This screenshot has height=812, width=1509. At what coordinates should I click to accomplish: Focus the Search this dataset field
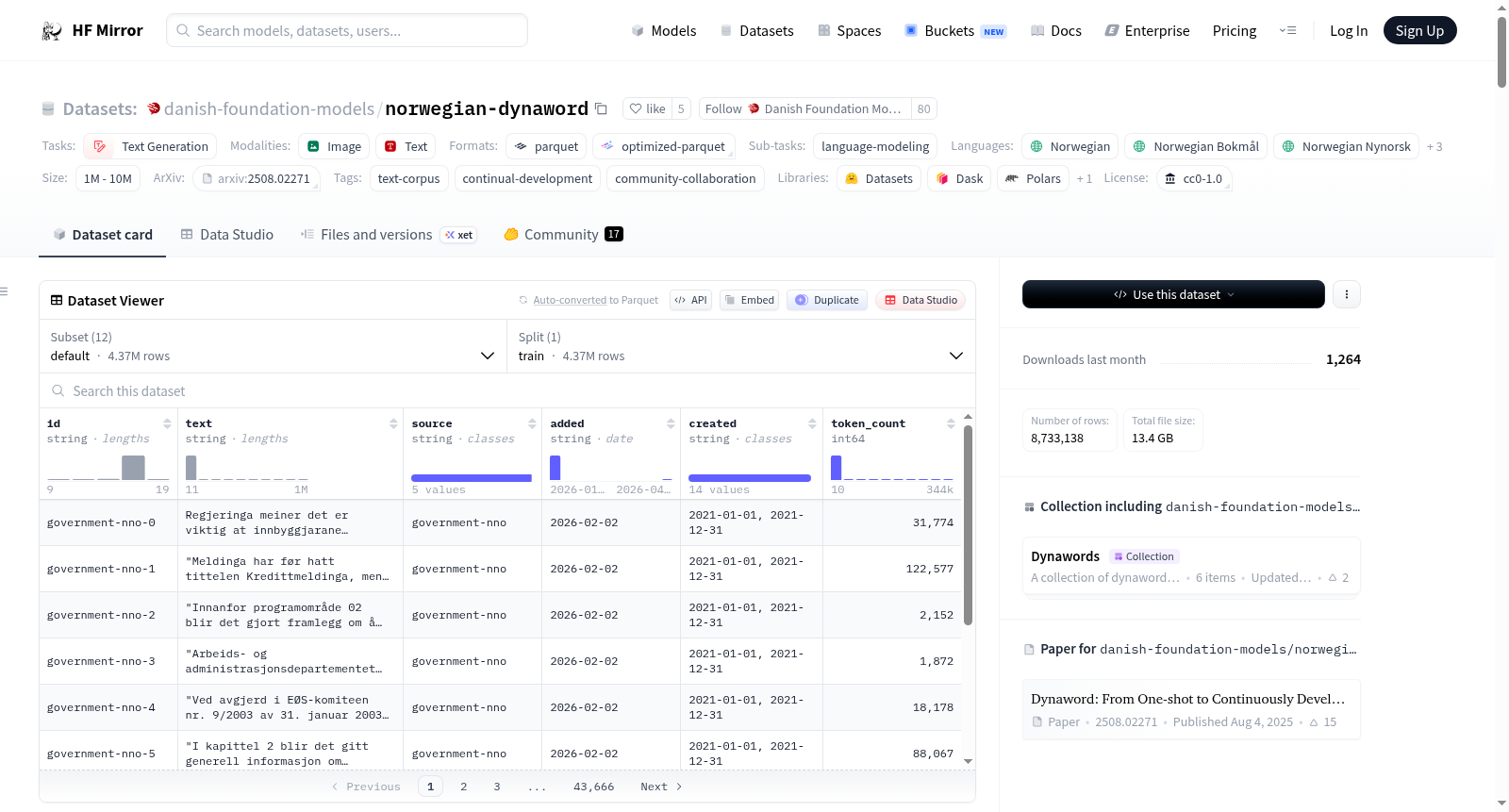coord(507,390)
